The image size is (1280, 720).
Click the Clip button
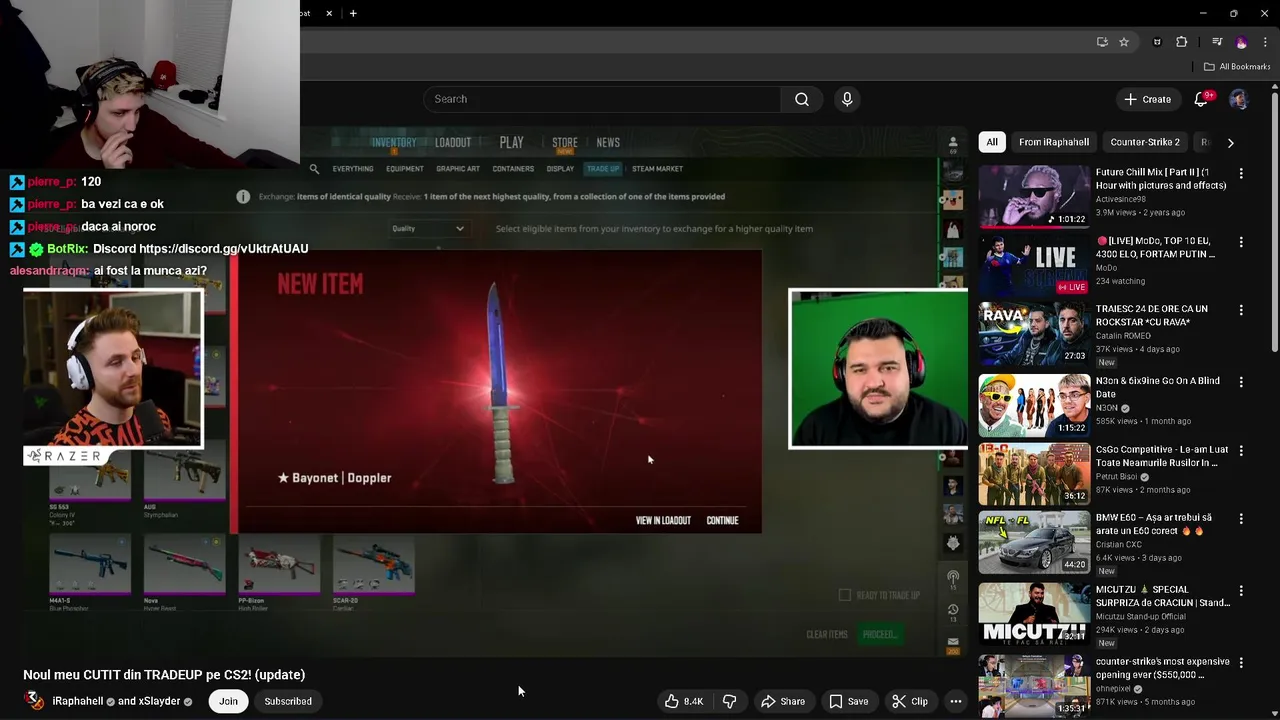[910, 701]
